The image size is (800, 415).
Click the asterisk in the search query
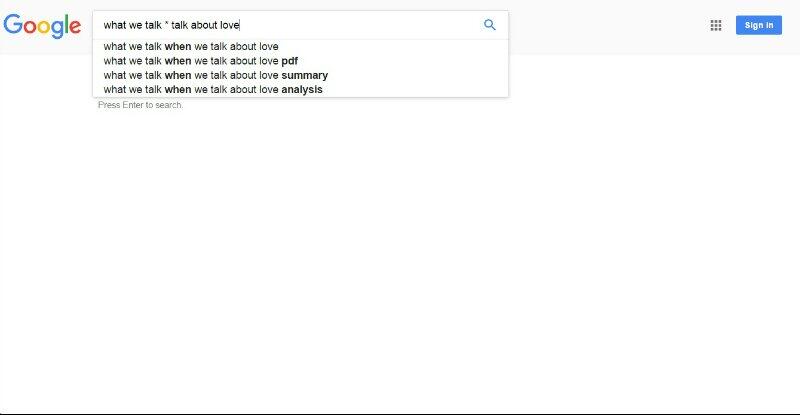(x=167, y=25)
